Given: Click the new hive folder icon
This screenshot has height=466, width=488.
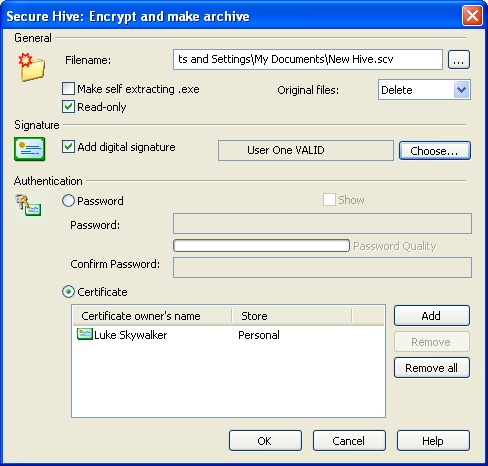Looking at the screenshot, I should click(31, 67).
